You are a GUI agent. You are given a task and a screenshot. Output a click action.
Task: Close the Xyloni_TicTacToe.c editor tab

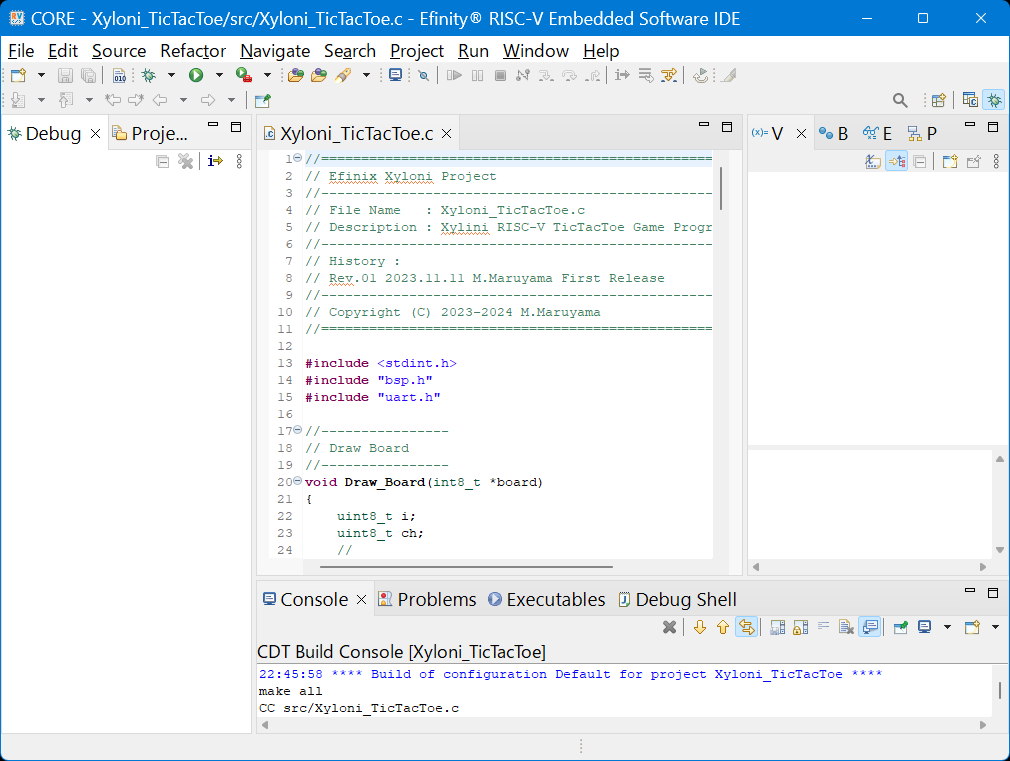(x=446, y=134)
